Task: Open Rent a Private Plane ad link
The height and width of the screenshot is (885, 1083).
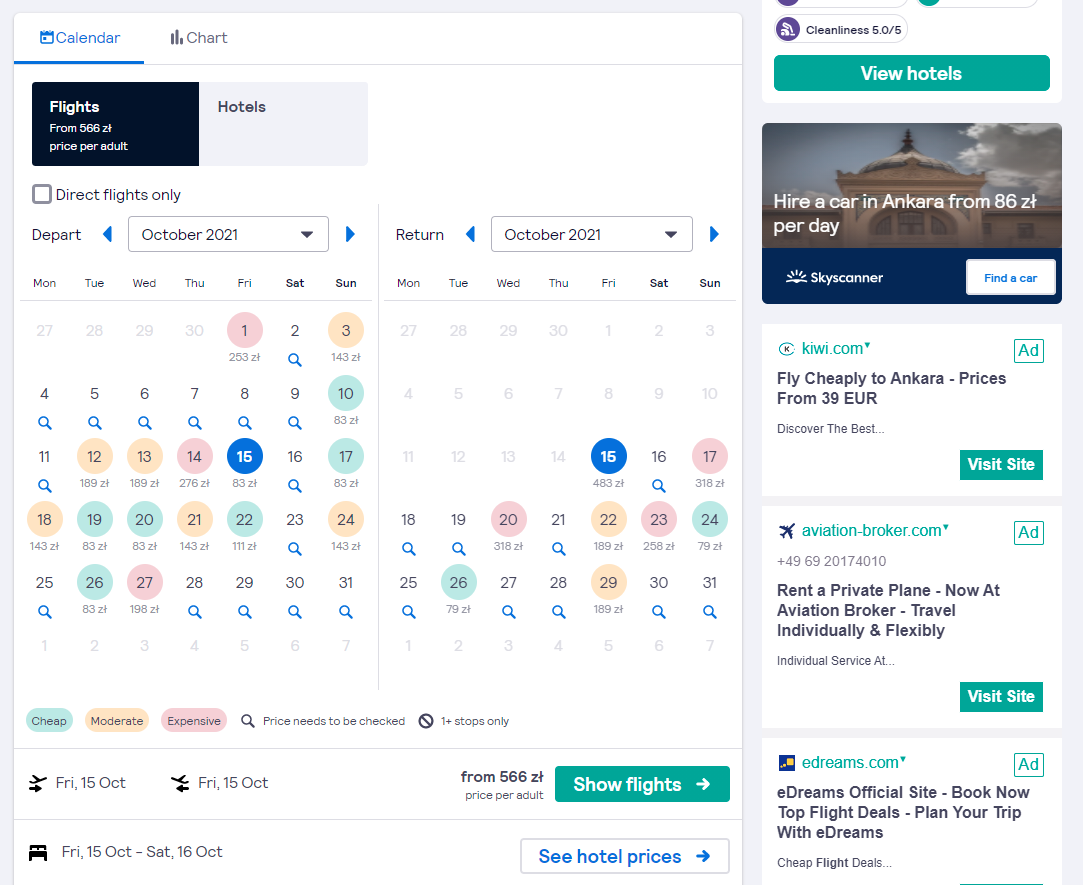Action: [x=888, y=611]
